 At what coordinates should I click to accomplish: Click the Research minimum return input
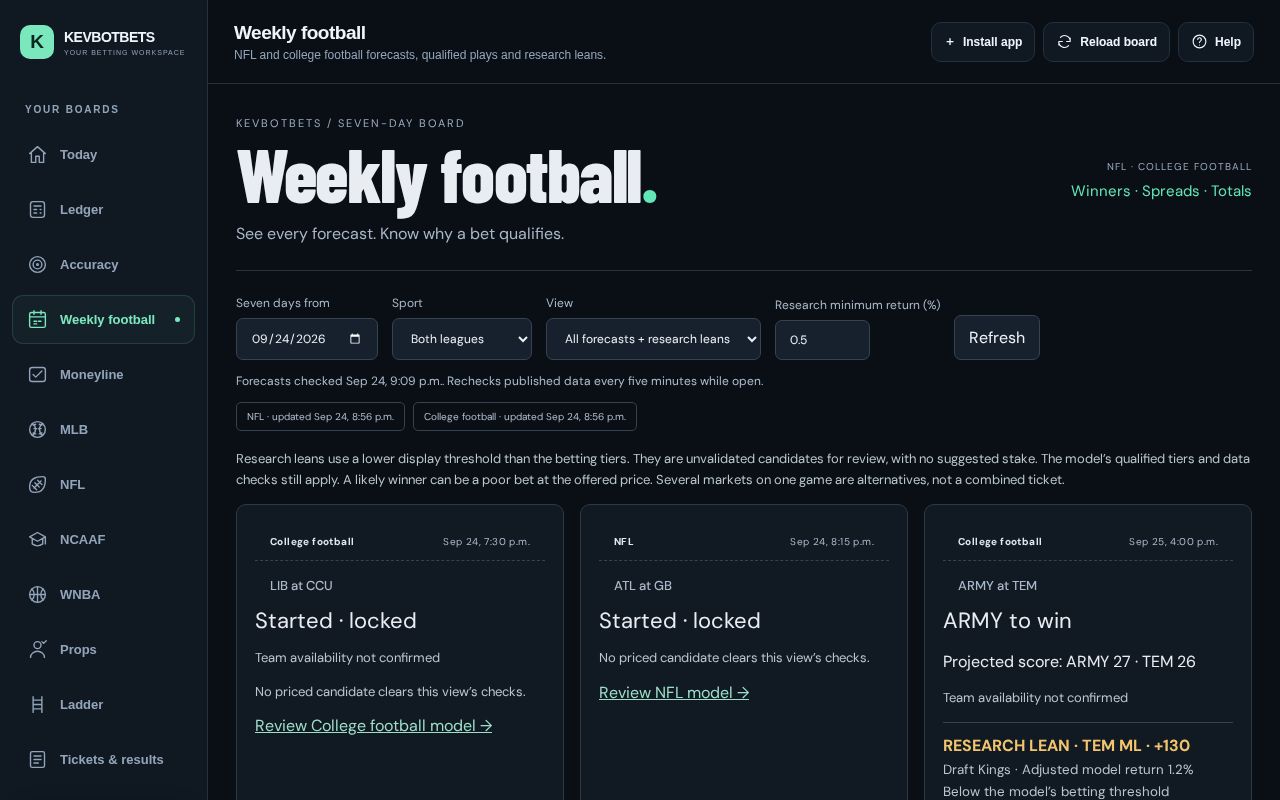[822, 340]
